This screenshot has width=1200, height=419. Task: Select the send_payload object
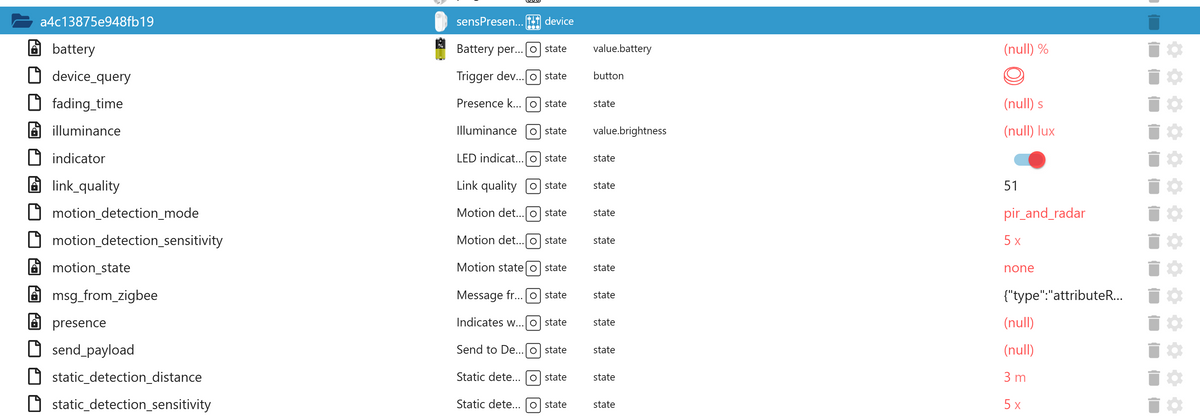pos(92,350)
